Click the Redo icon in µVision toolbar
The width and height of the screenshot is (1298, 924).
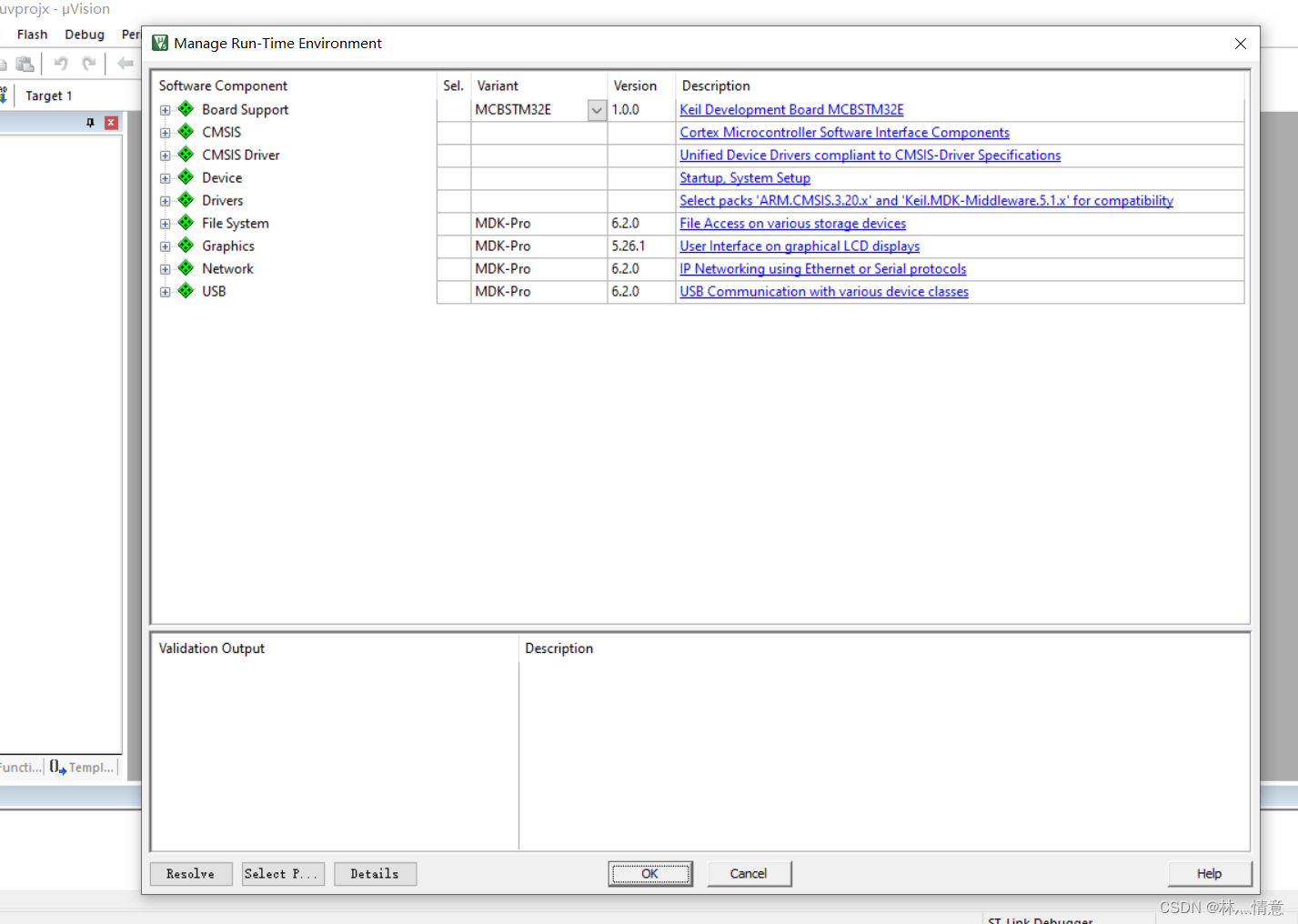click(89, 64)
